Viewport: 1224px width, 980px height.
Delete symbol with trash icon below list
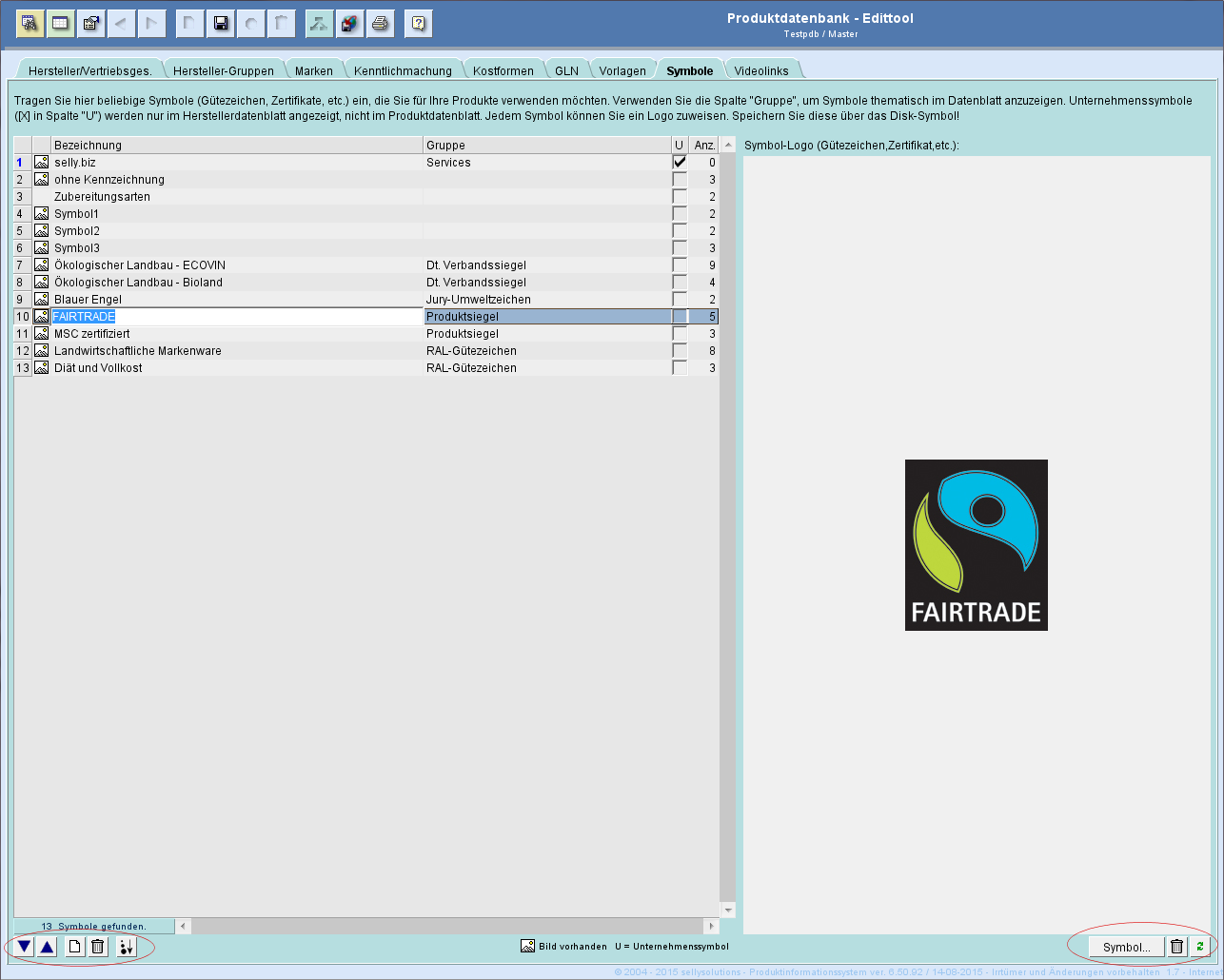[97, 947]
